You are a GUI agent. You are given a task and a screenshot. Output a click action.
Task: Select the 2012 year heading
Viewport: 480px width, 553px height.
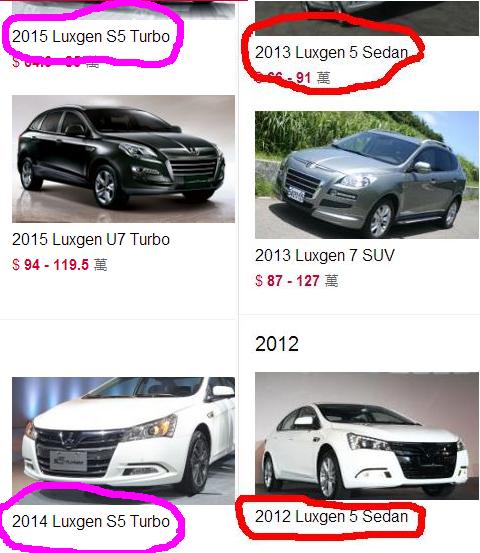(277, 344)
